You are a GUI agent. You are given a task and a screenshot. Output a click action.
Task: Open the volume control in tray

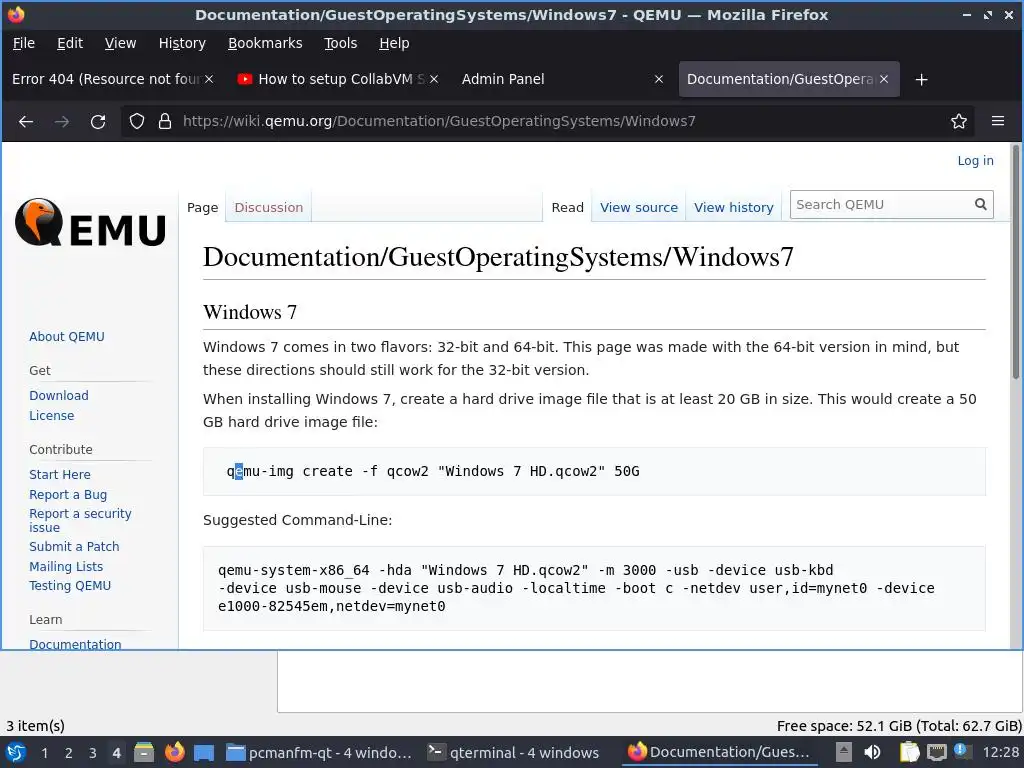872,753
